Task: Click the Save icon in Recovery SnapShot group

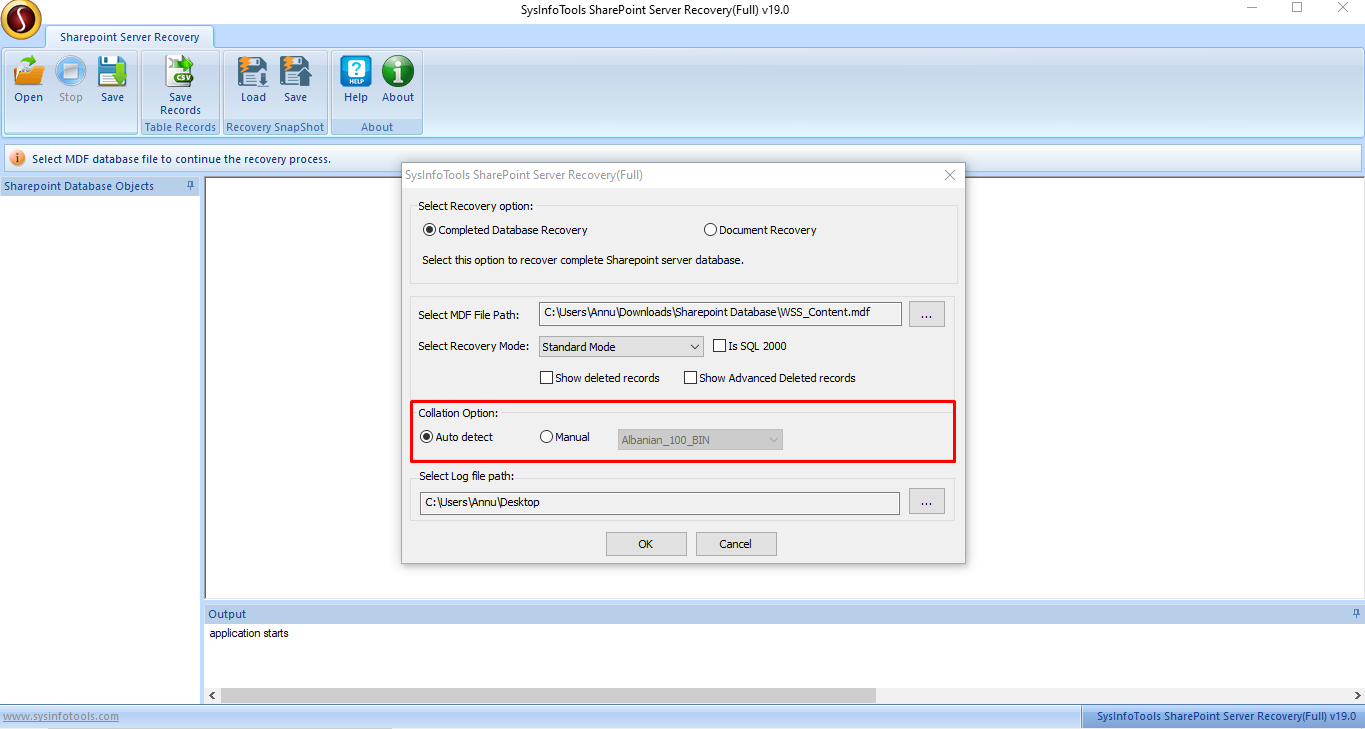Action: (x=295, y=72)
